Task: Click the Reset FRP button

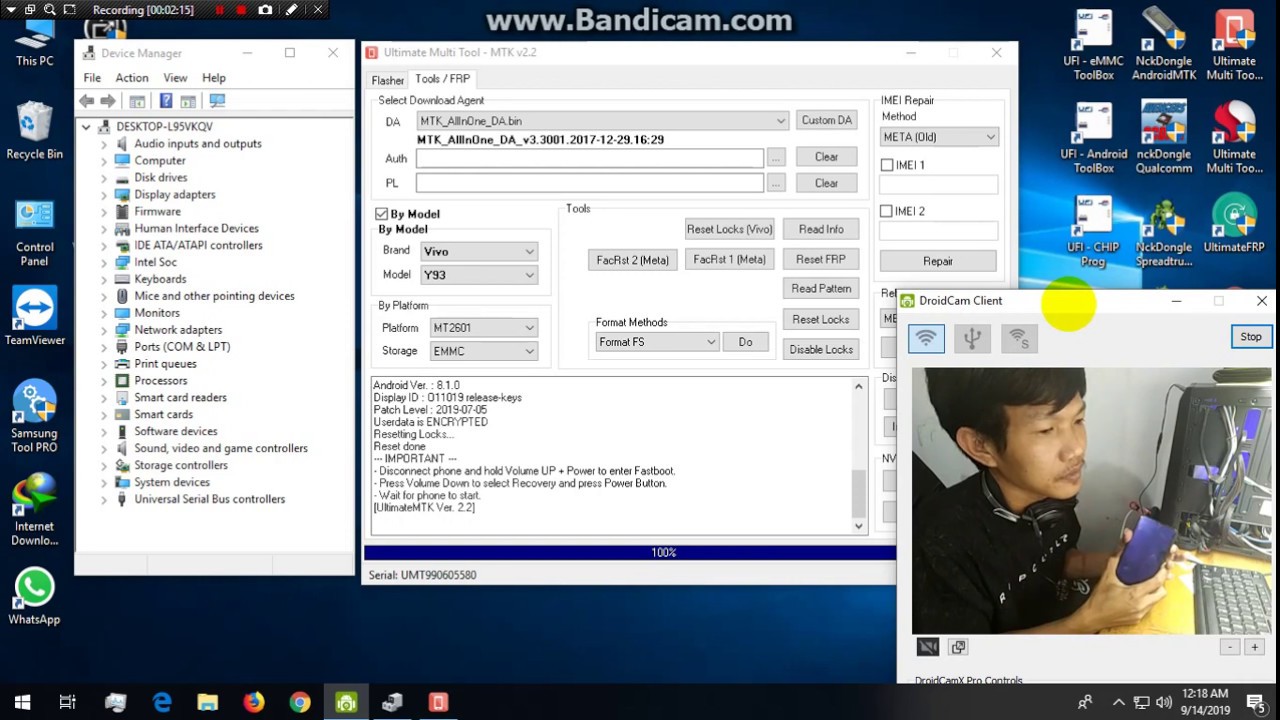Action: [821, 259]
